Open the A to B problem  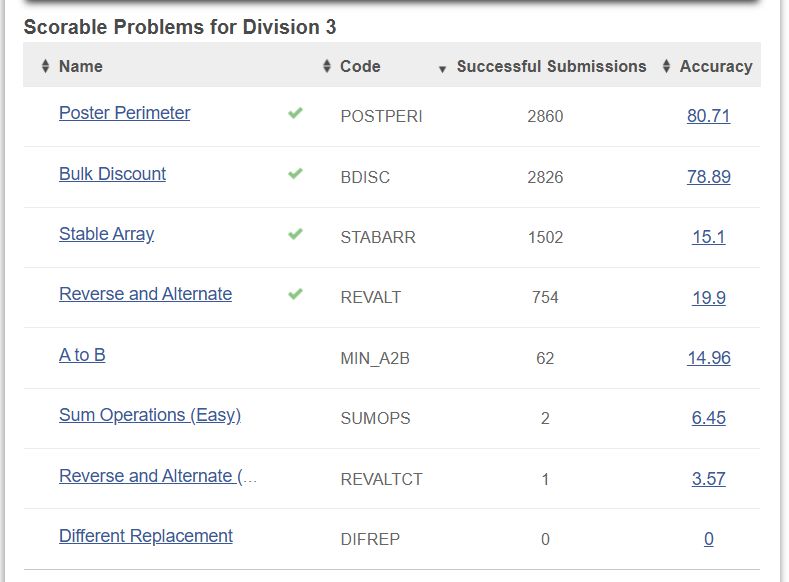(x=82, y=355)
